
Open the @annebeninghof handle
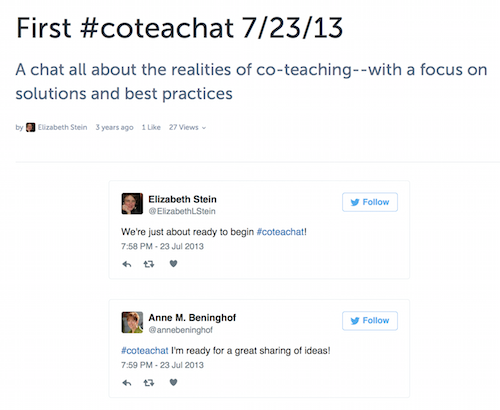pos(180,330)
